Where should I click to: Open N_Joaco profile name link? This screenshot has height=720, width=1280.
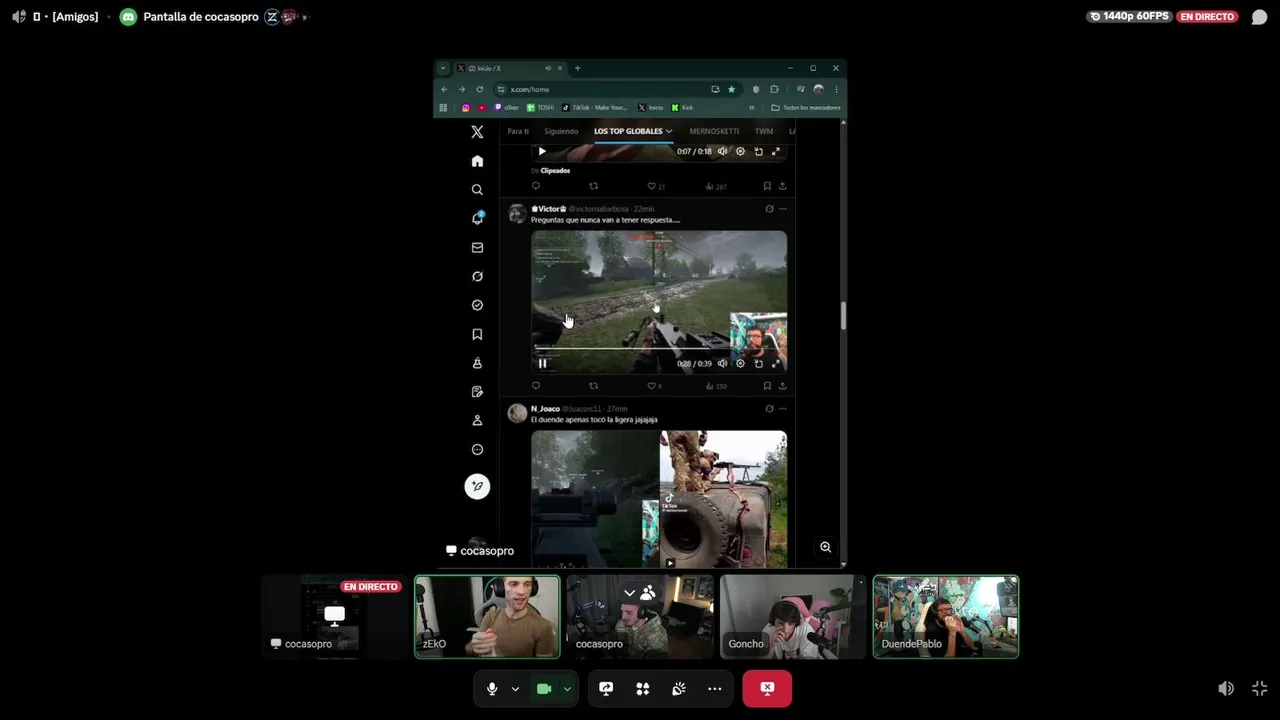(545, 408)
